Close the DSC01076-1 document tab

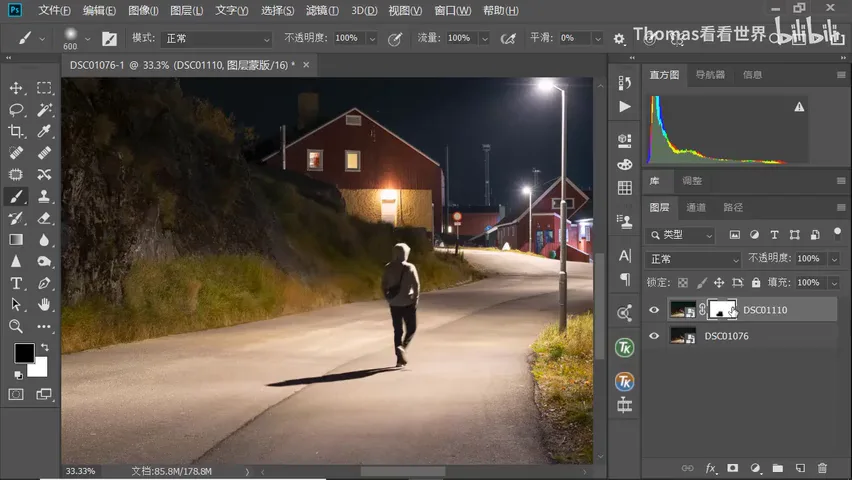[x=306, y=65]
